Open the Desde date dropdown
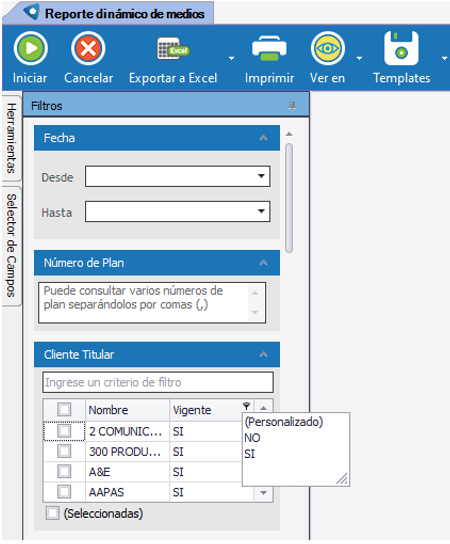This screenshot has width=450, height=544. [x=261, y=176]
